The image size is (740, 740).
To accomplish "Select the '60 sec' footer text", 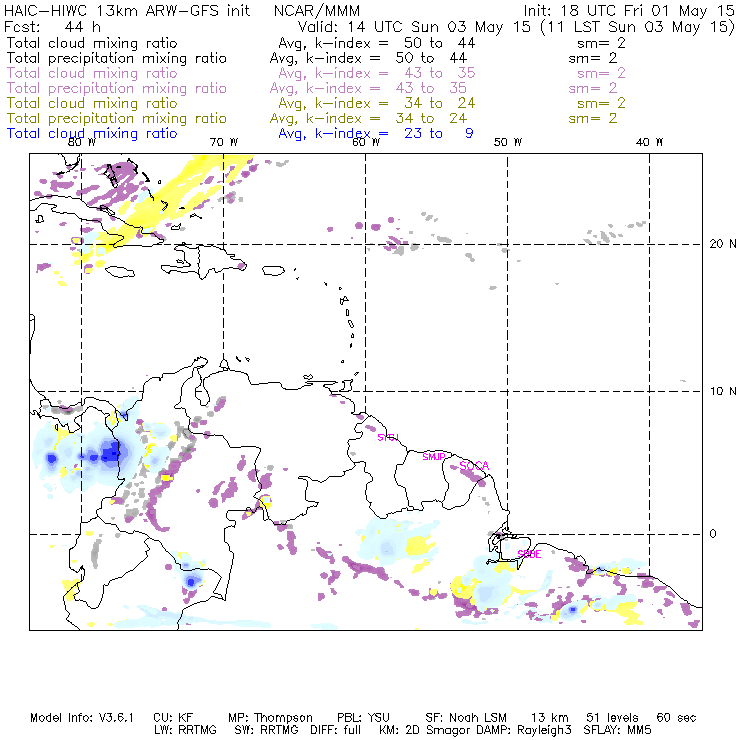I will click(676, 718).
